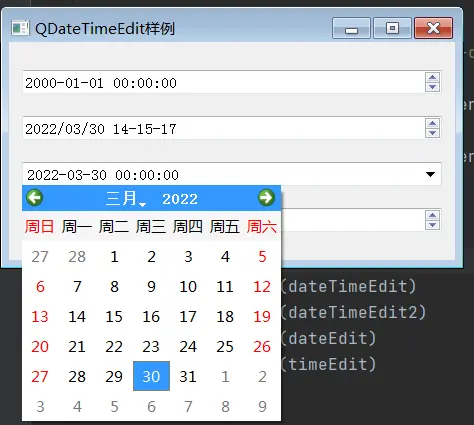Pick March 15 in the calendar
474x425 pixels.
pyautogui.click(x=114, y=317)
